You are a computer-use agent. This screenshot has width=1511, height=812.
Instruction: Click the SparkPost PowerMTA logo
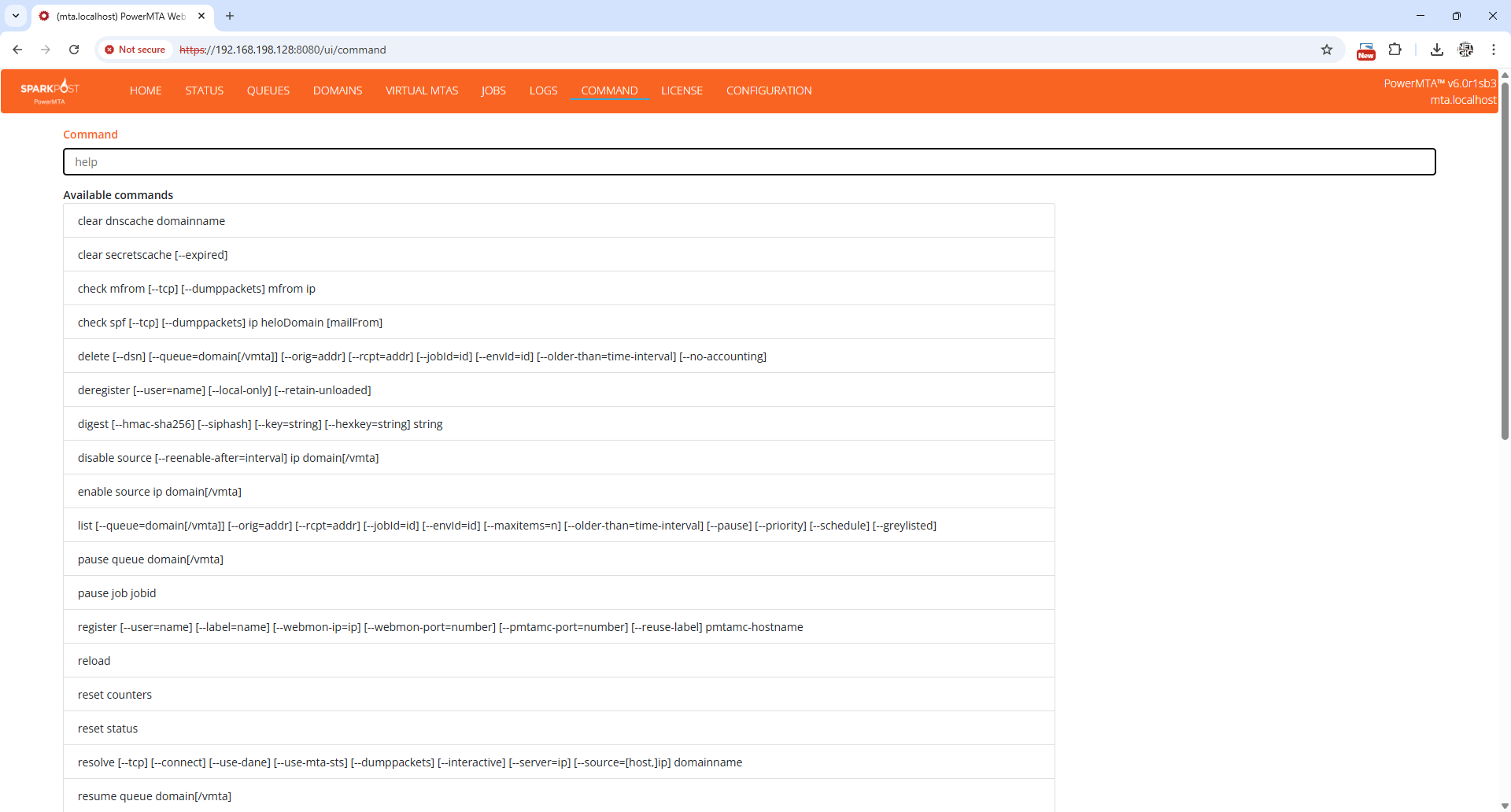(x=50, y=91)
